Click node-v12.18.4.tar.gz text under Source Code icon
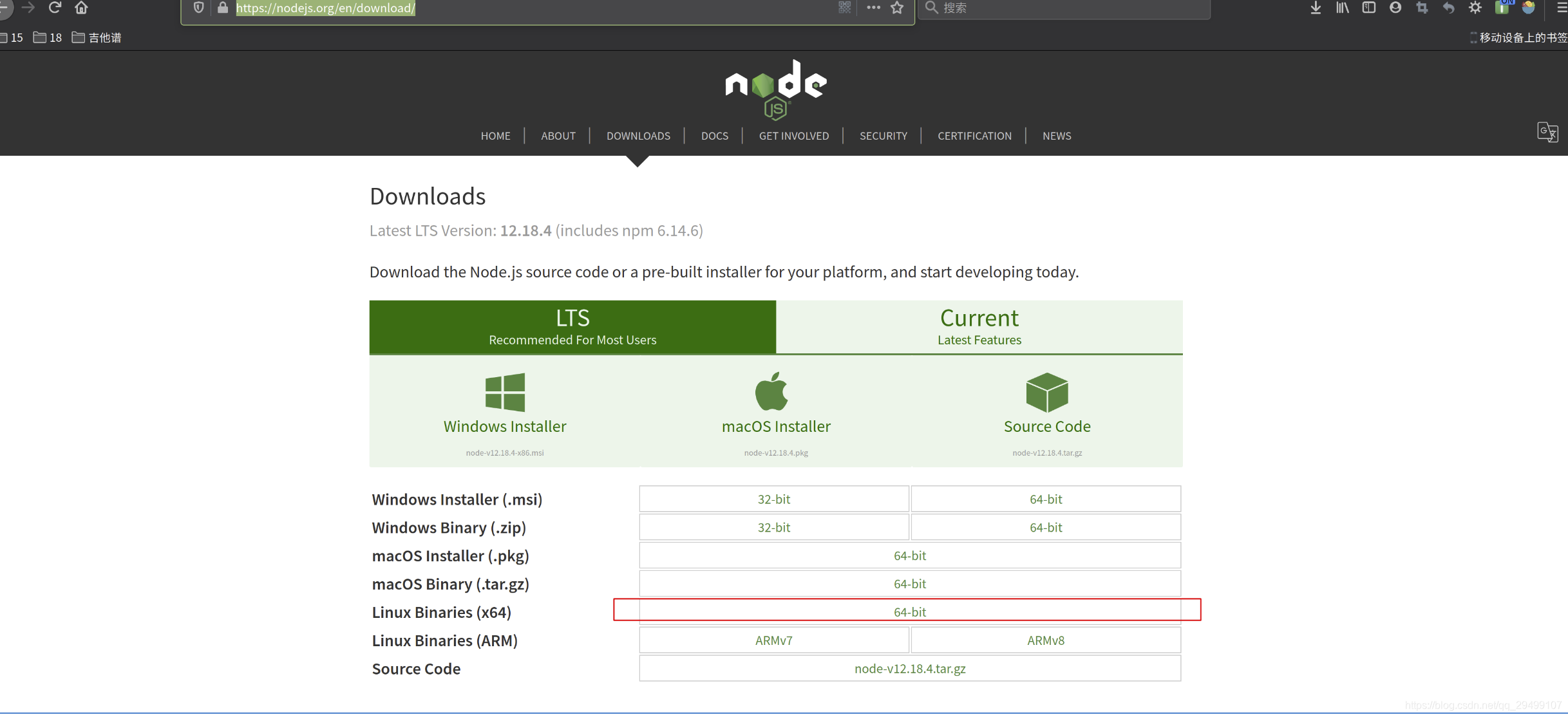1568x717 pixels. [1047, 452]
